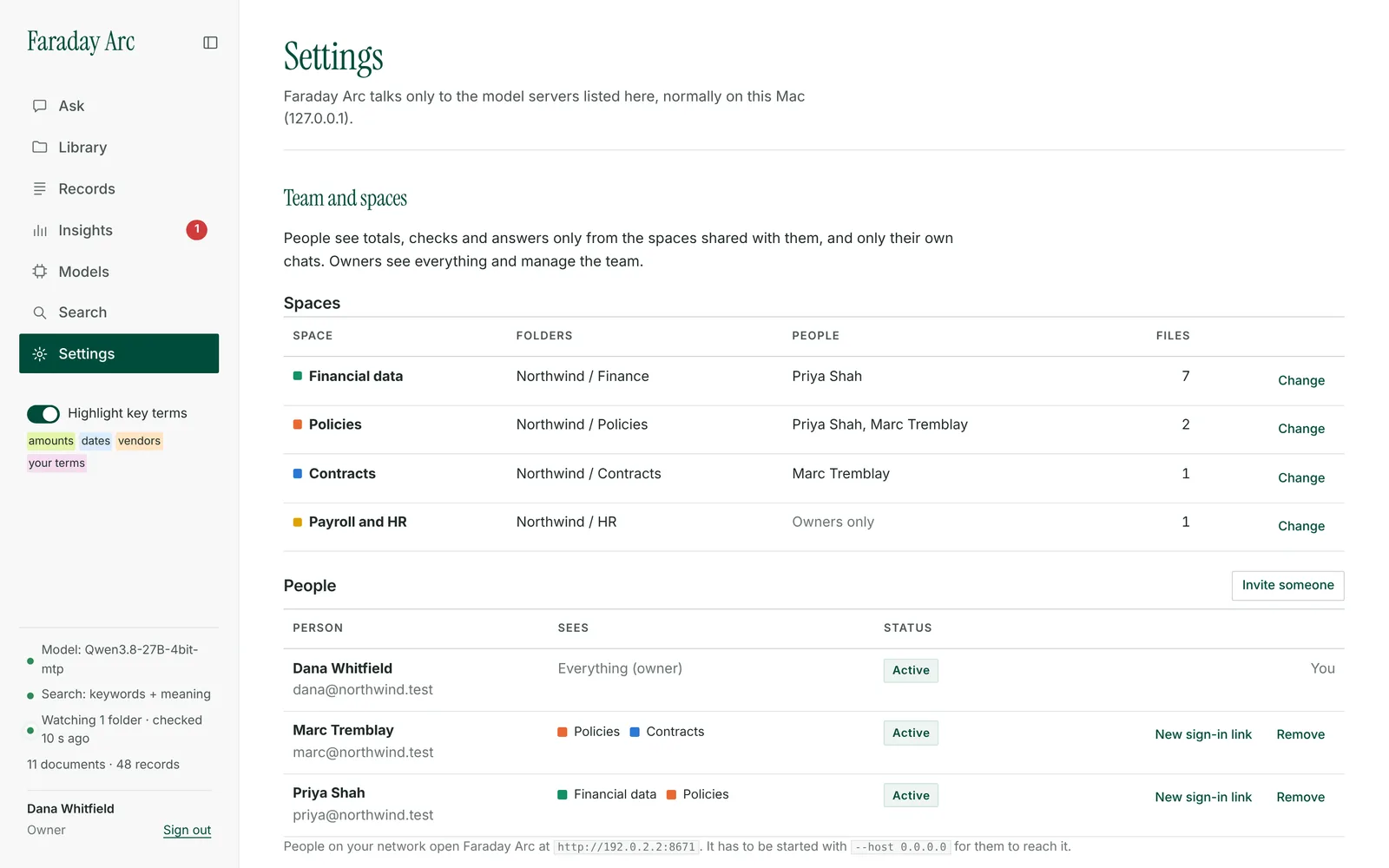The height and width of the screenshot is (868, 1389).
Task: Sign out of Dana Whitfield's account
Action: coord(187,830)
